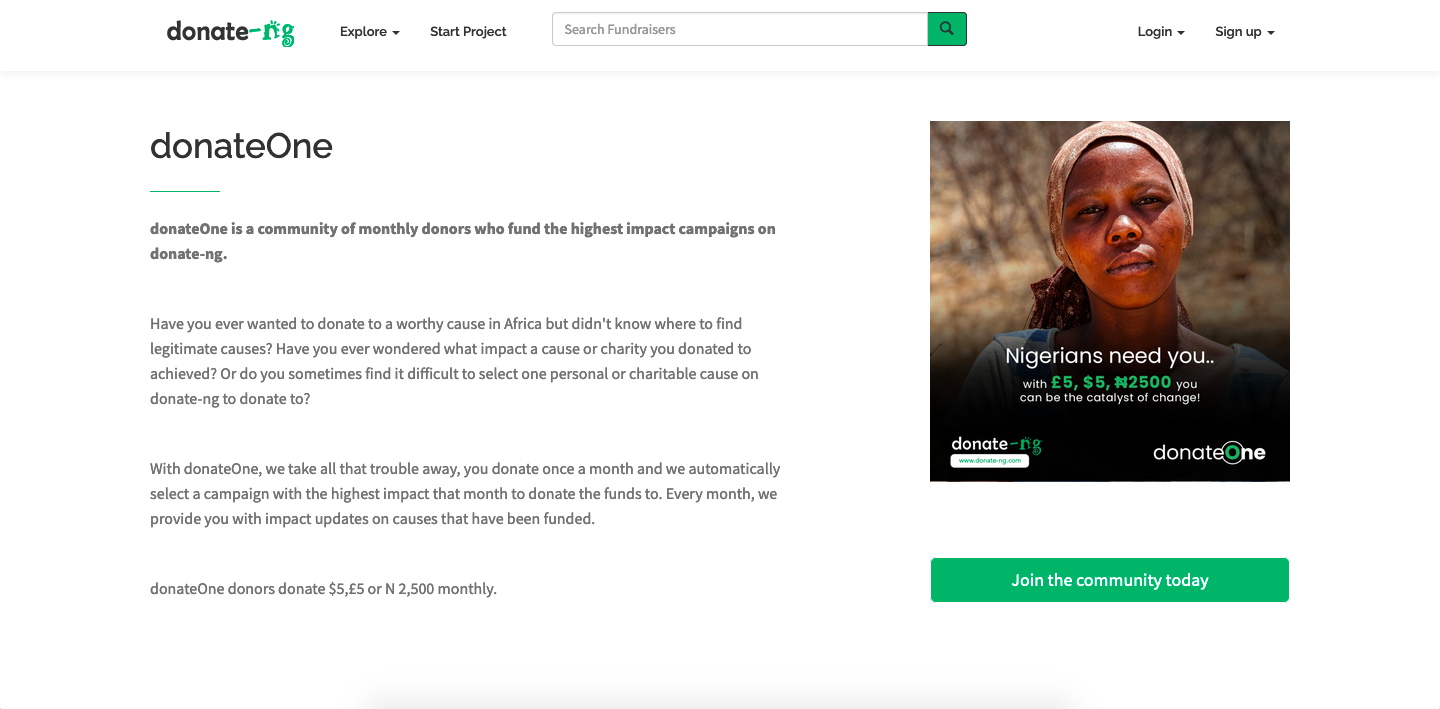
Task: Expand the Explore menu chevron
Action: coord(396,33)
